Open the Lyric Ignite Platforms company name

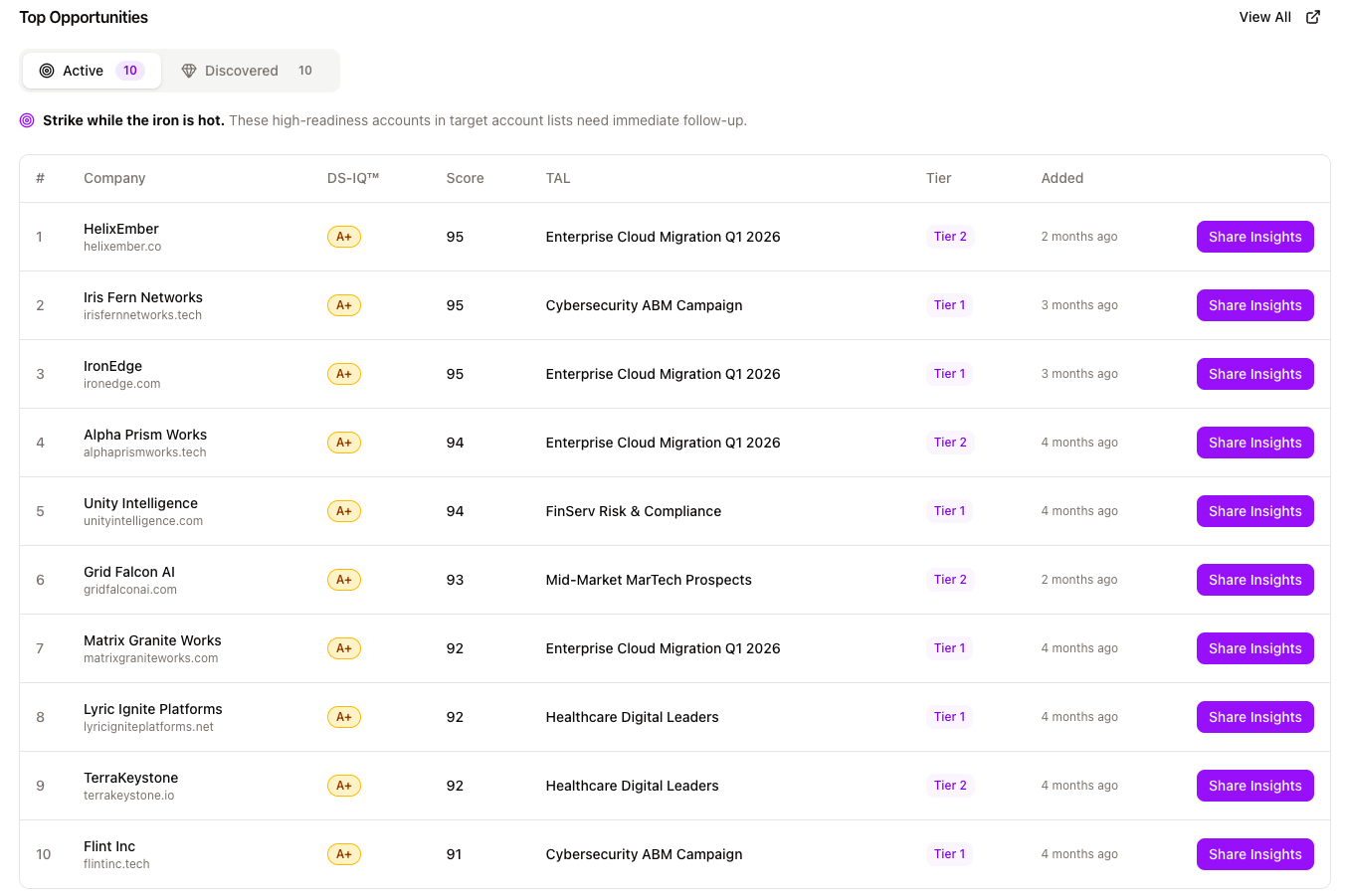153,709
